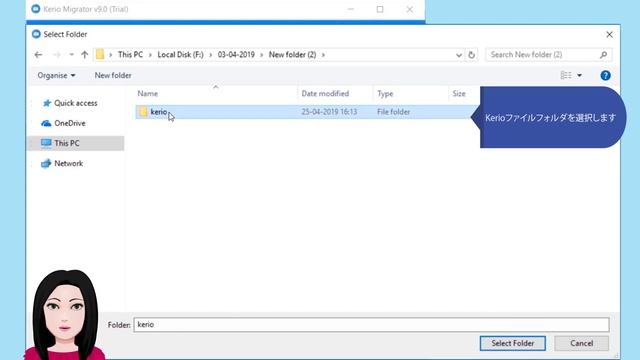Open view options dropdown arrow
Viewport: 640px width, 360px height.
click(579, 76)
